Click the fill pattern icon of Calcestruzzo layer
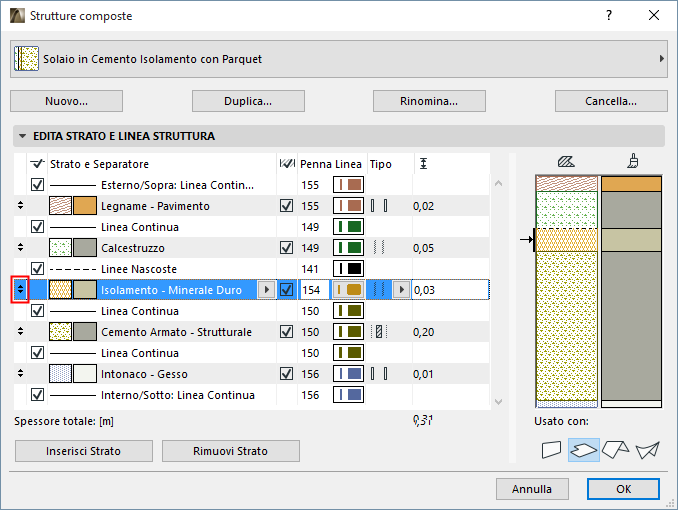678x510 pixels. [x=60, y=248]
